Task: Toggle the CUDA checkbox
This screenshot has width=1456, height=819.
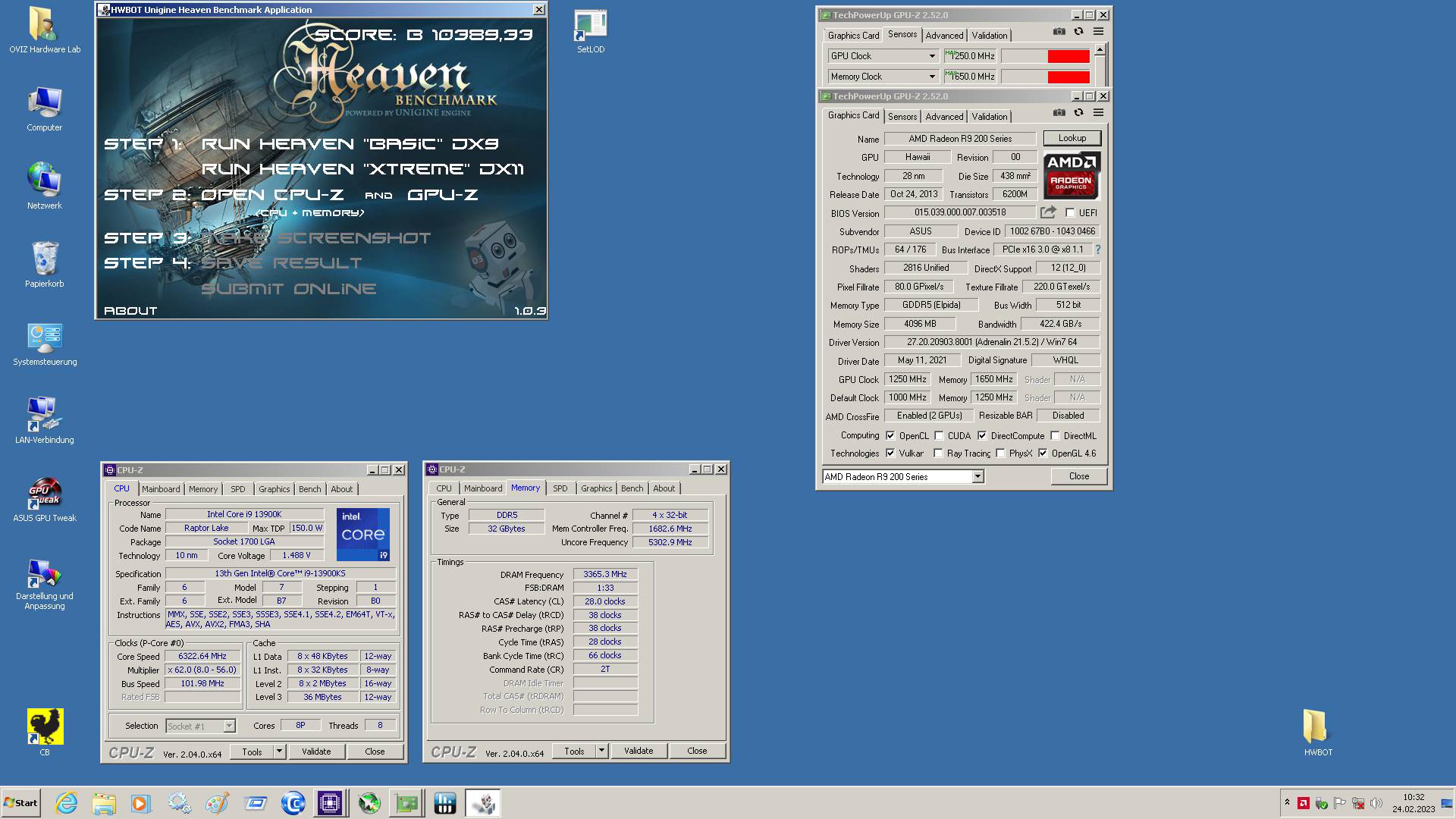Action: pyautogui.click(x=939, y=436)
